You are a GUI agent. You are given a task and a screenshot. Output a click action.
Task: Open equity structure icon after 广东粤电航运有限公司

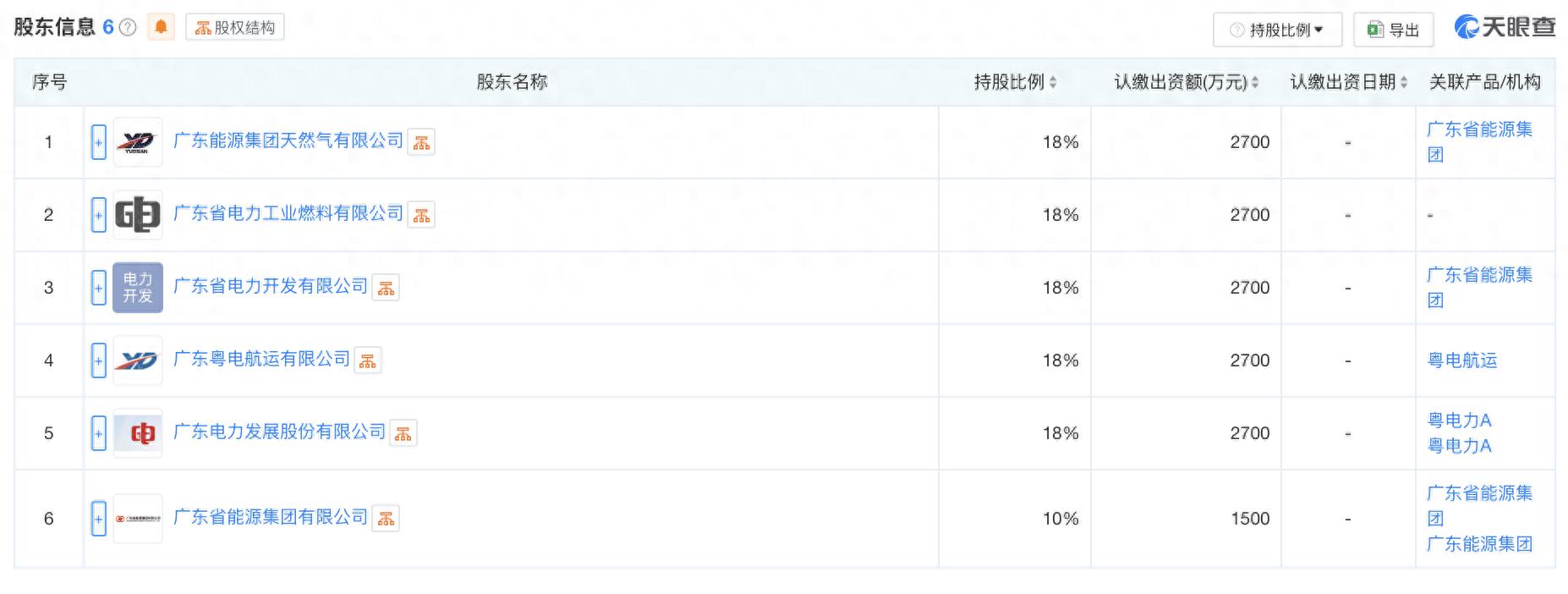[367, 361]
